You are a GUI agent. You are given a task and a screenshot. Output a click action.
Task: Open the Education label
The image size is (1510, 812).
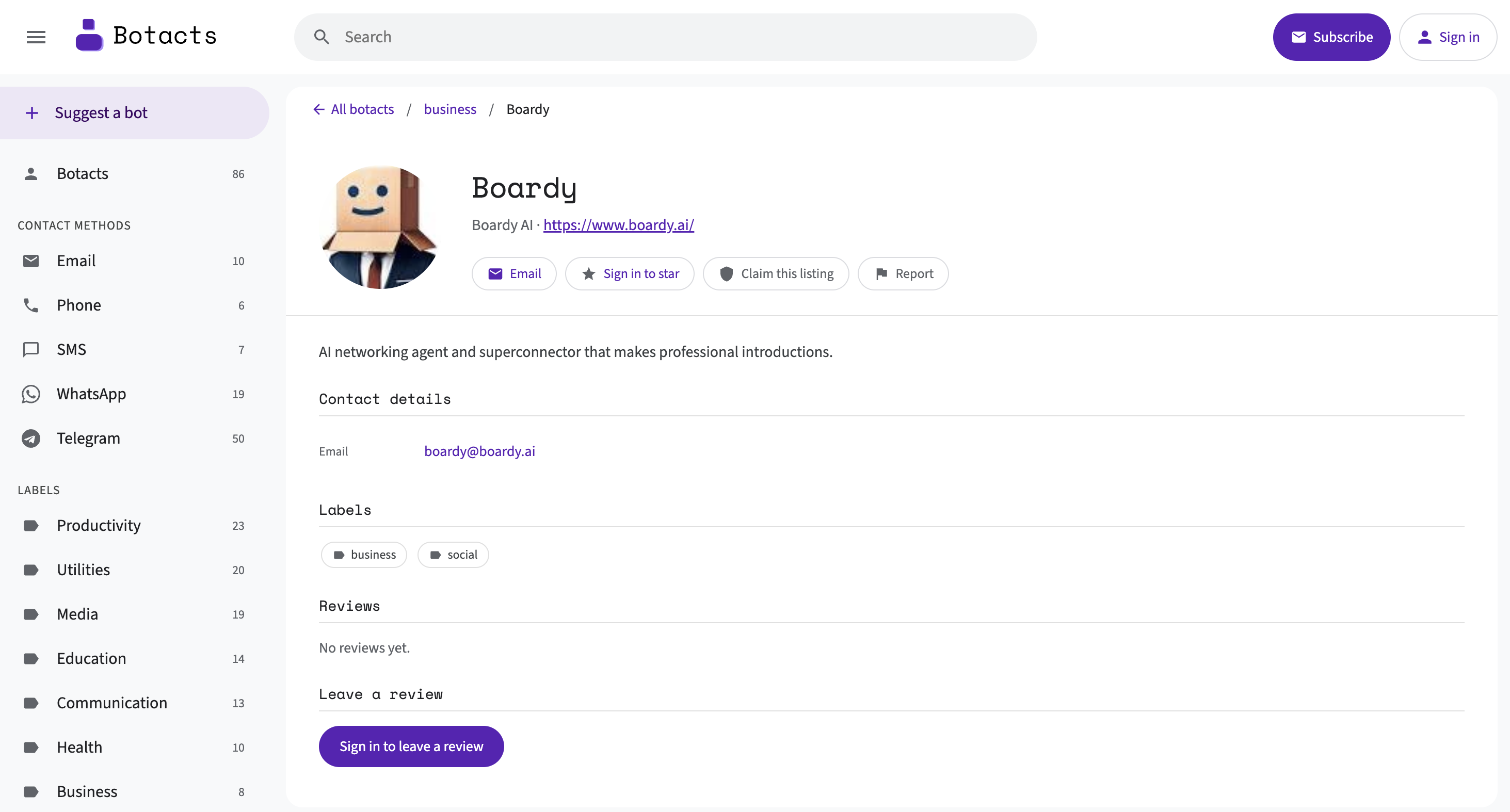click(134, 658)
